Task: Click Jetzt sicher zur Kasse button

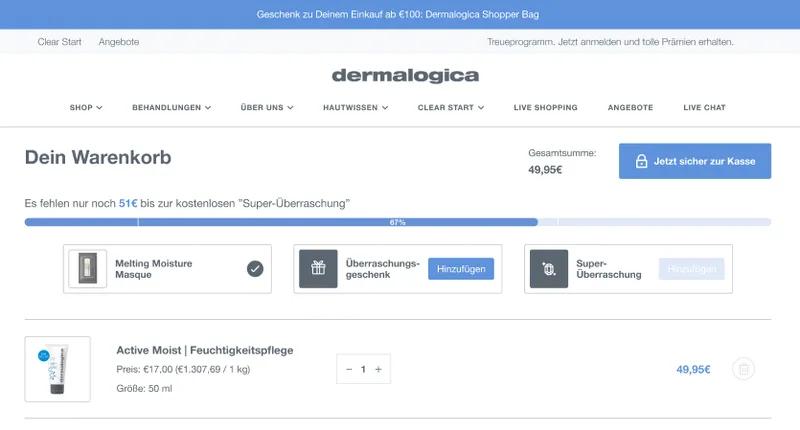Action: [x=695, y=161]
